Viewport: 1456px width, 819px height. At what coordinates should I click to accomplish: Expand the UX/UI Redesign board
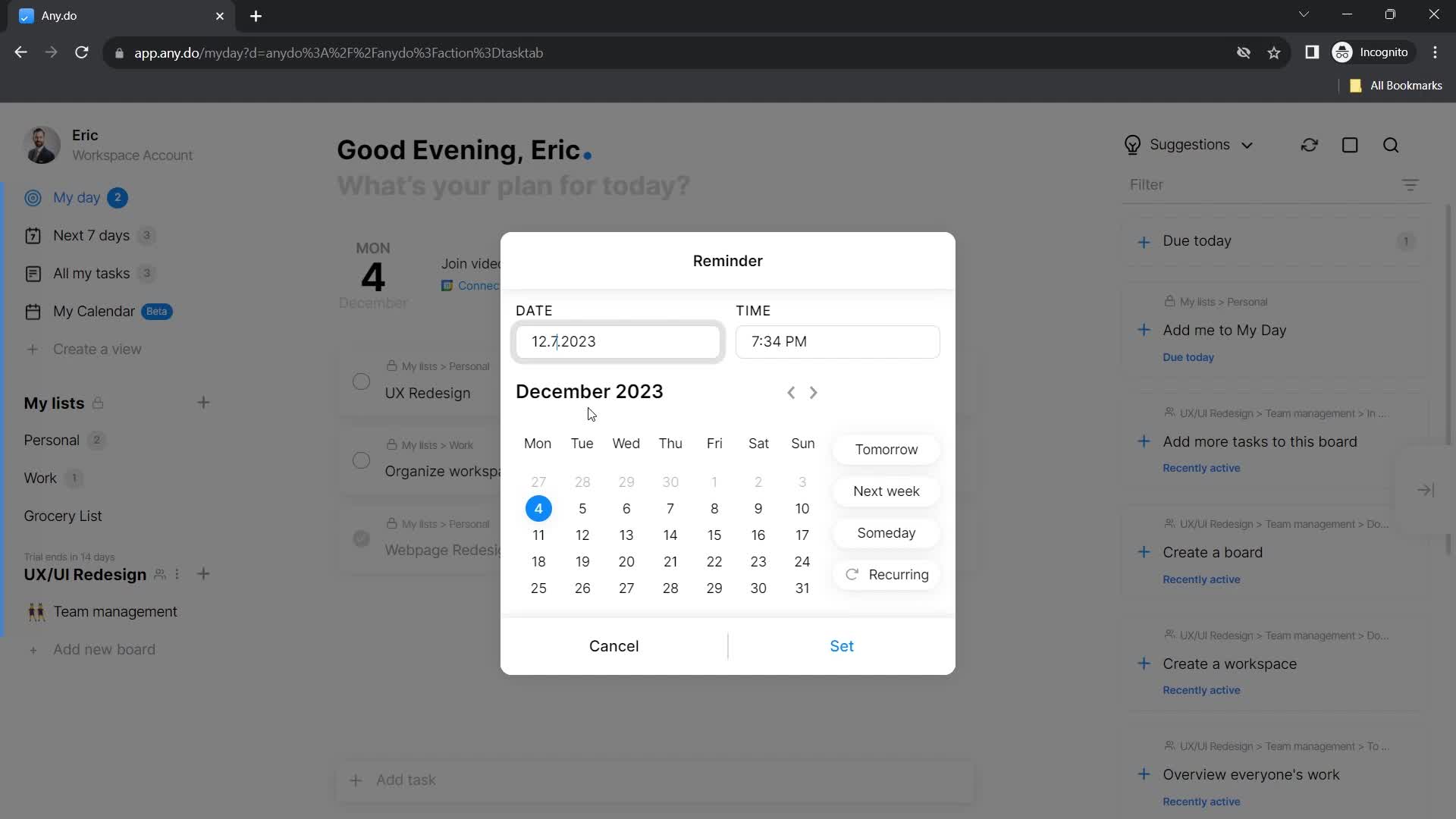click(x=85, y=574)
